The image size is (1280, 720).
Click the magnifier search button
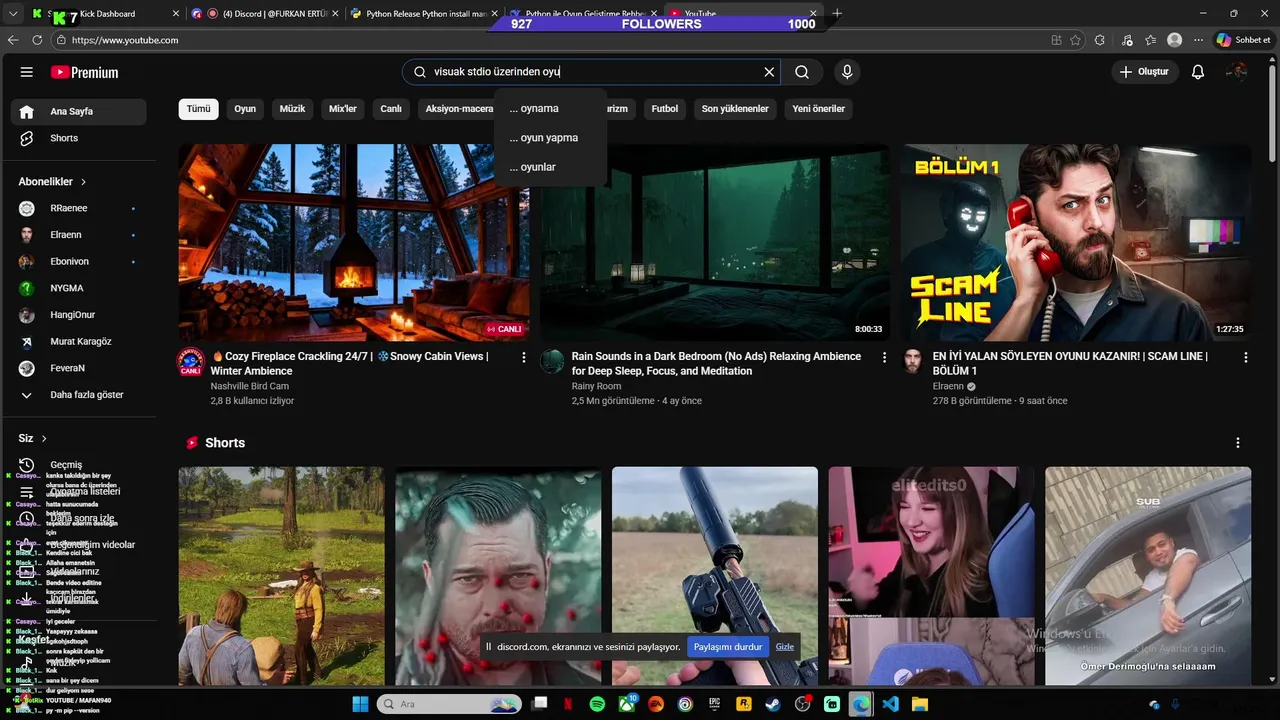click(802, 72)
